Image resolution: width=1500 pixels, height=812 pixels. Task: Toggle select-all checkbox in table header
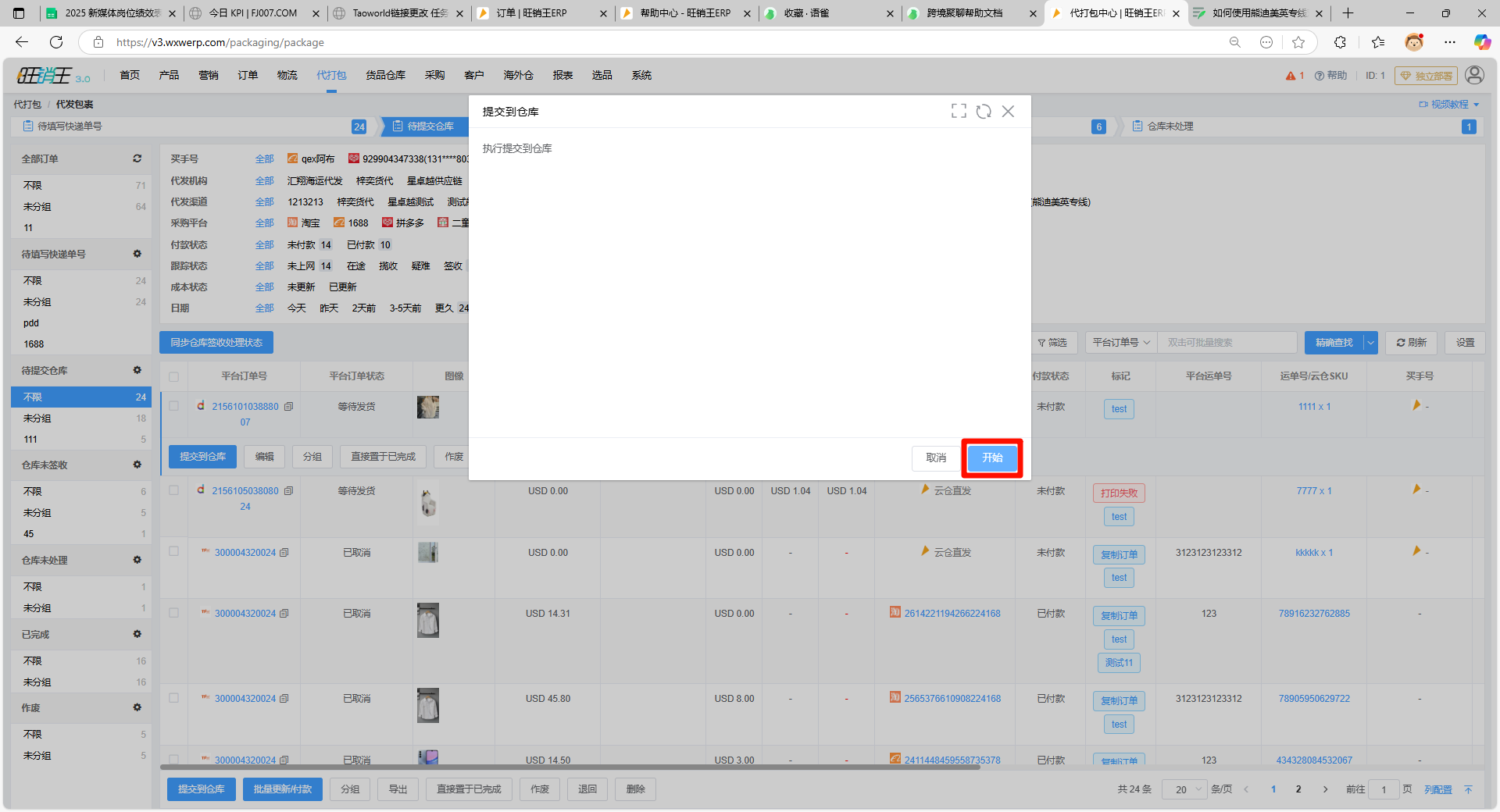173,376
